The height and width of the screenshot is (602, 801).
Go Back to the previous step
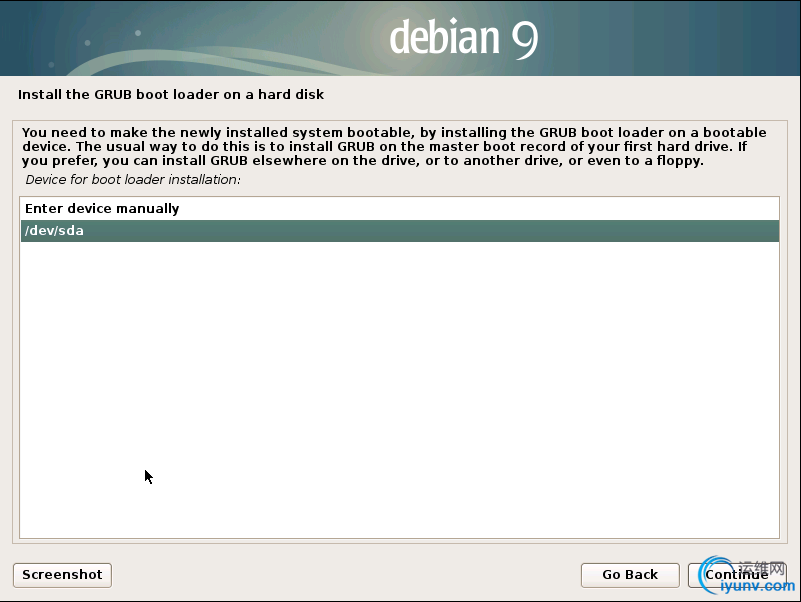(630, 575)
